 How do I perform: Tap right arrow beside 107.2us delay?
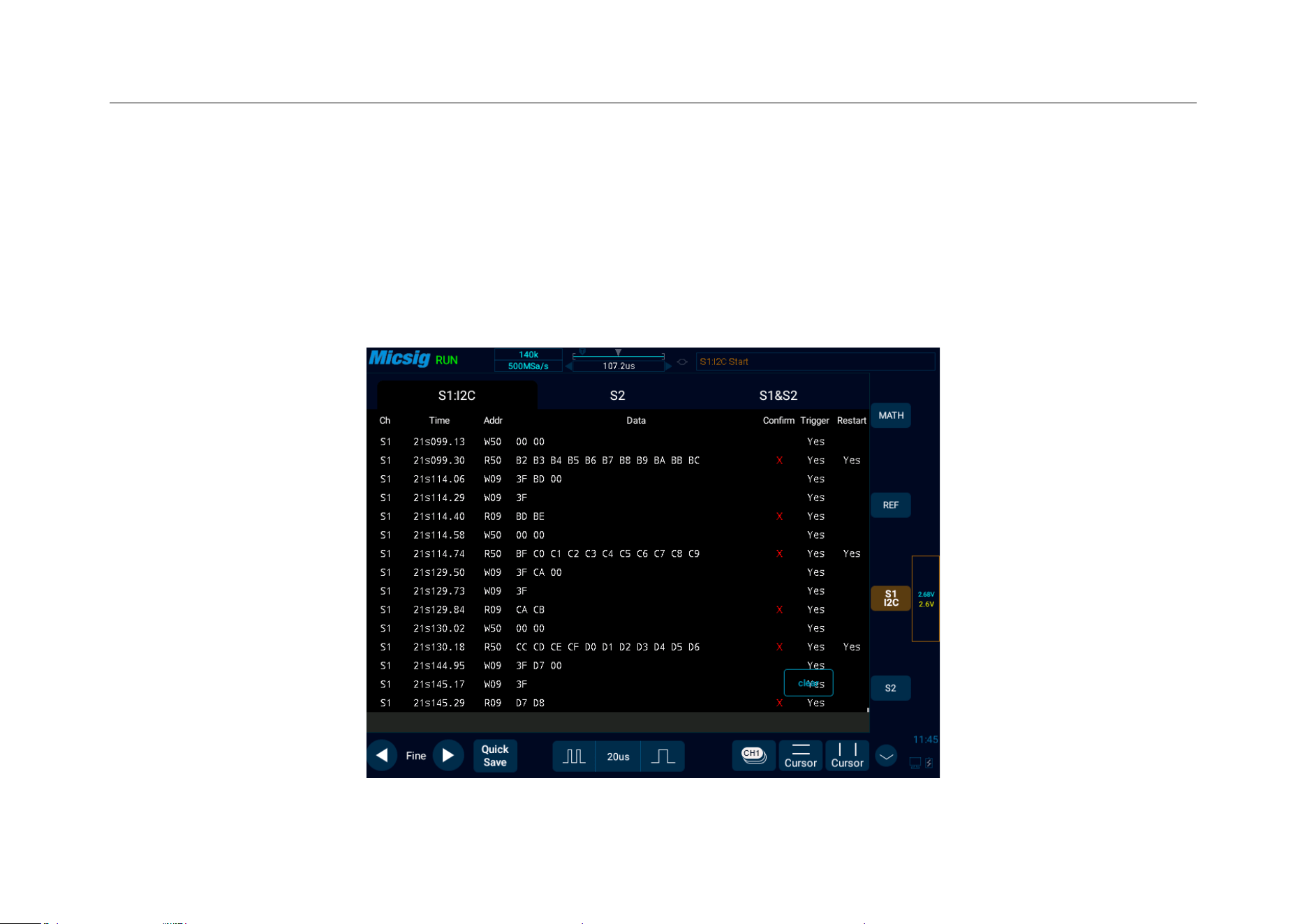coord(669,366)
